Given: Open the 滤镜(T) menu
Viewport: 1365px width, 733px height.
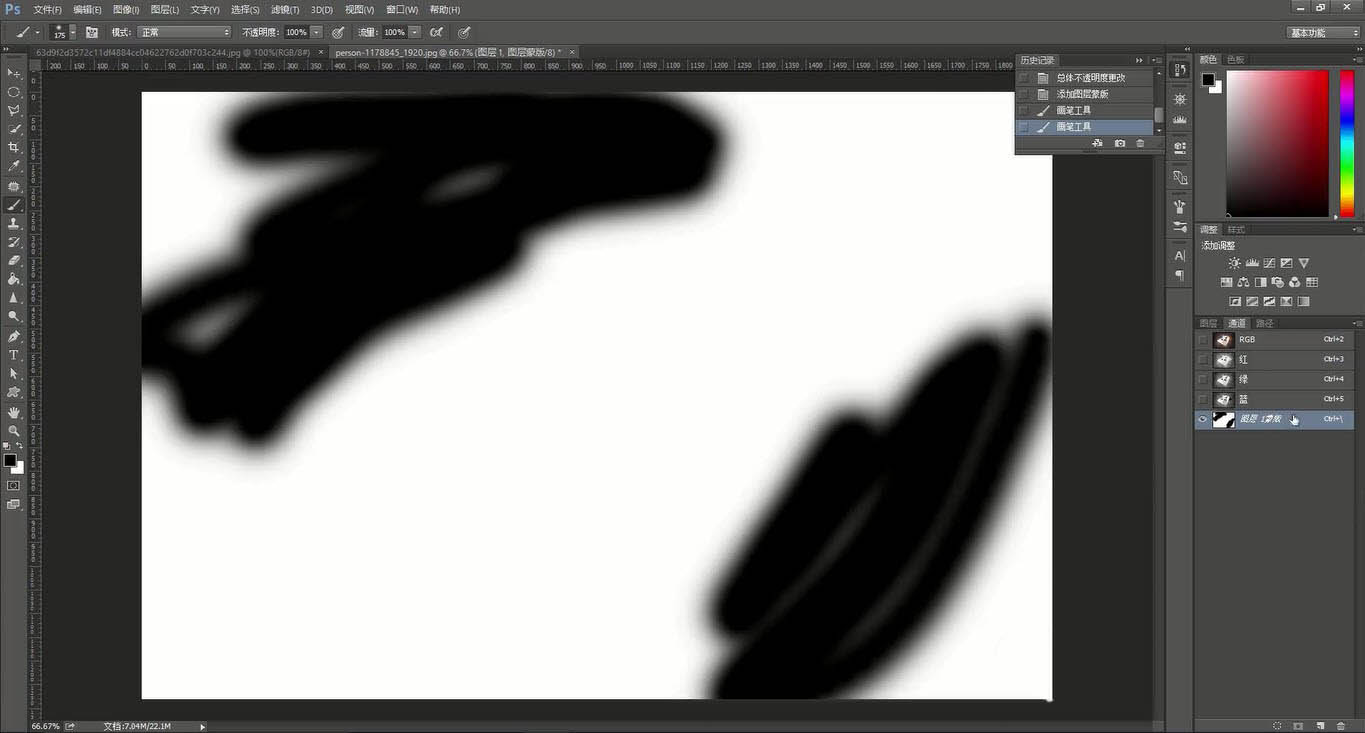Looking at the screenshot, I should pos(285,9).
